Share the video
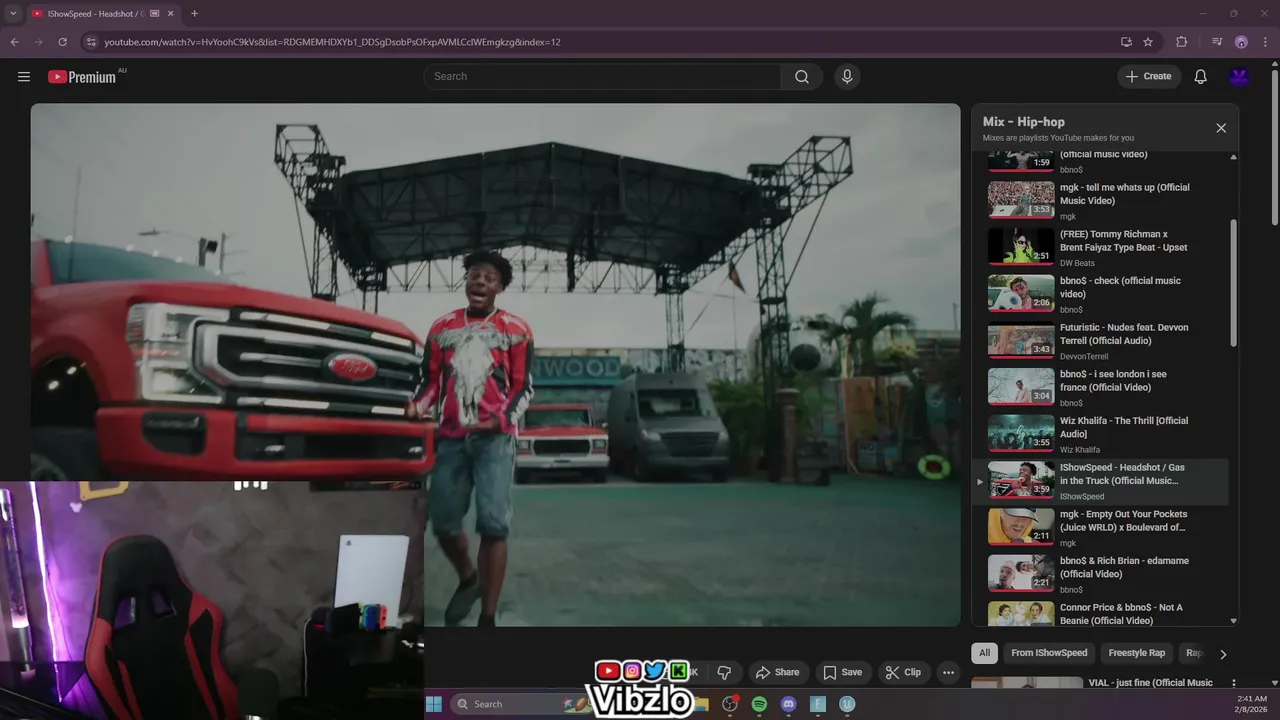The image size is (1280, 720). [x=777, y=672]
